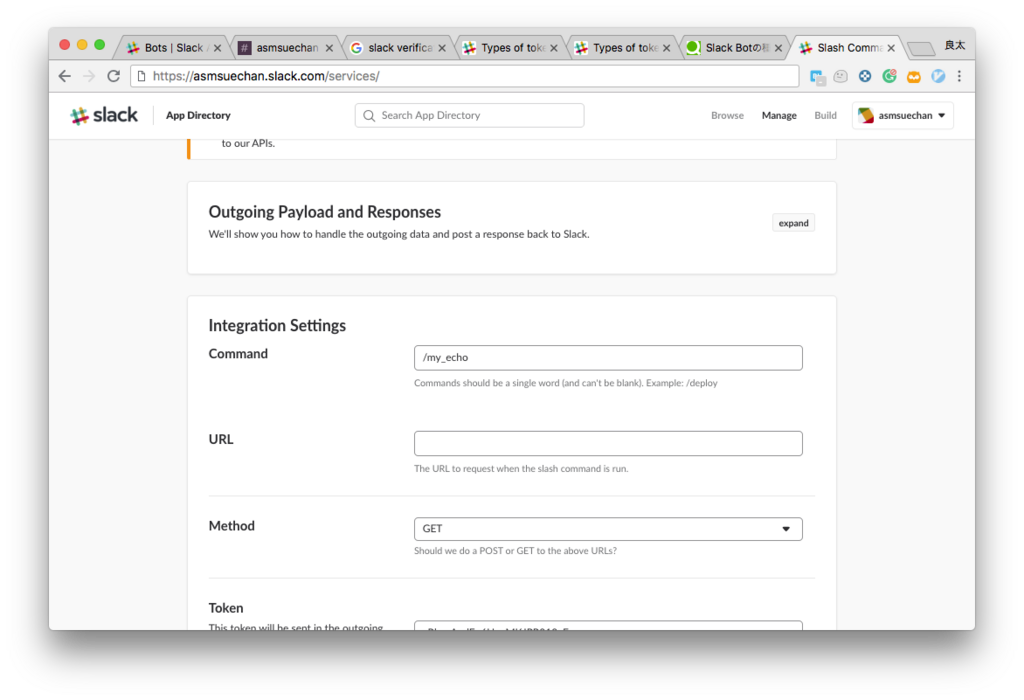Click the Command field containing /my_echo

coord(608,358)
